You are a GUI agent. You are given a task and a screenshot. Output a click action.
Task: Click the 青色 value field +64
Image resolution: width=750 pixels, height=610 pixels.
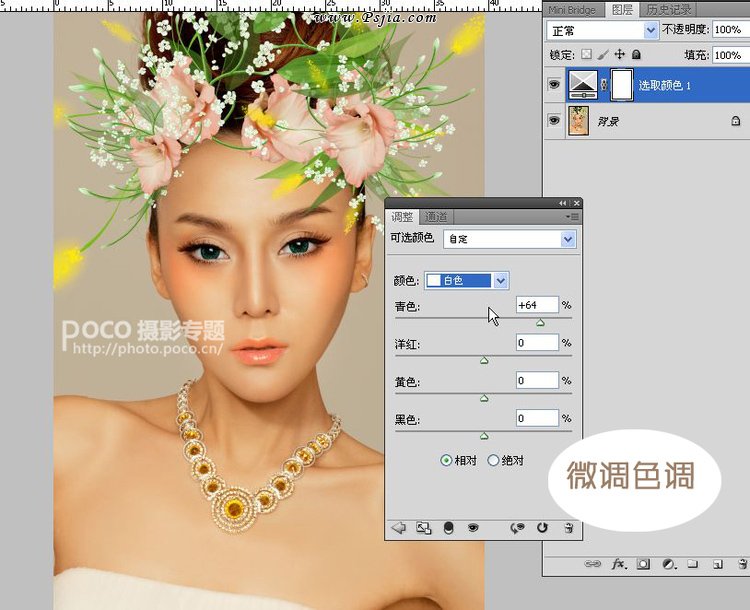point(537,305)
